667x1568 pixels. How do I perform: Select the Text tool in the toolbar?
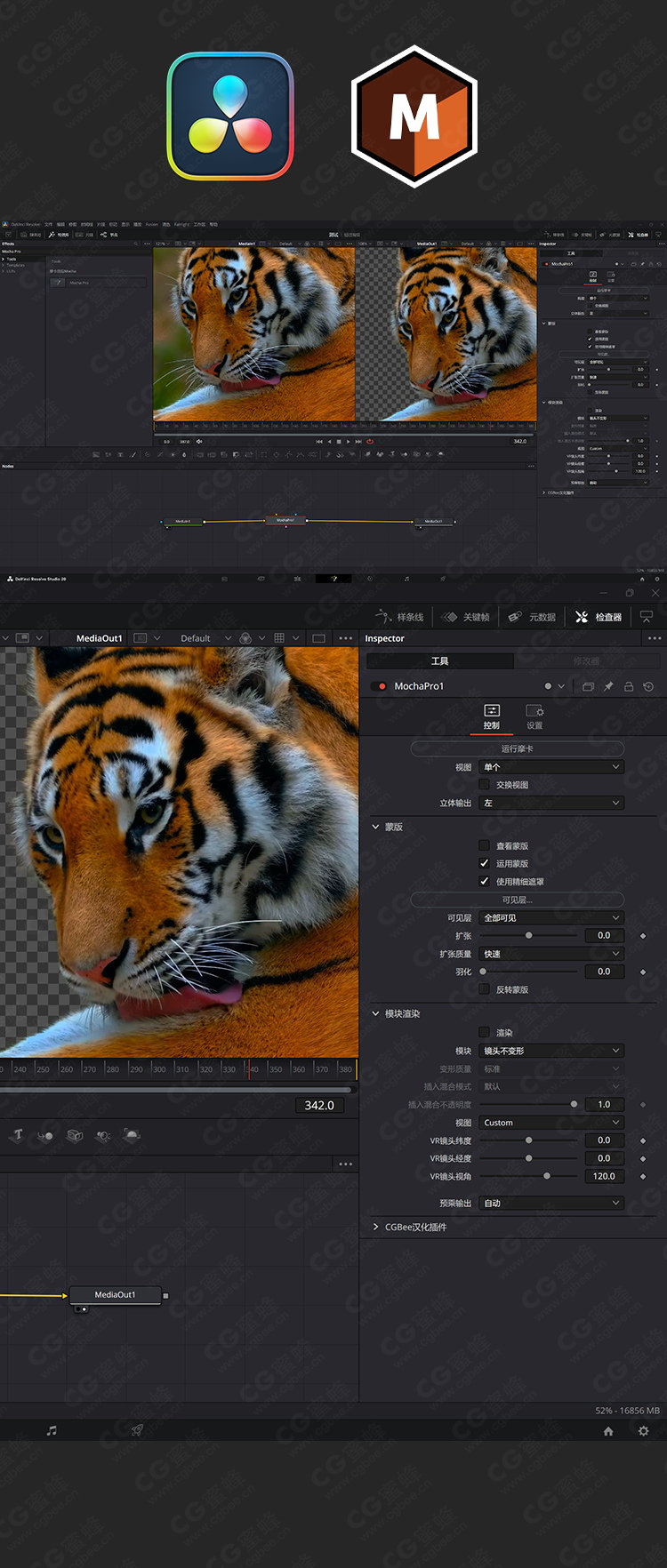coord(18,1135)
